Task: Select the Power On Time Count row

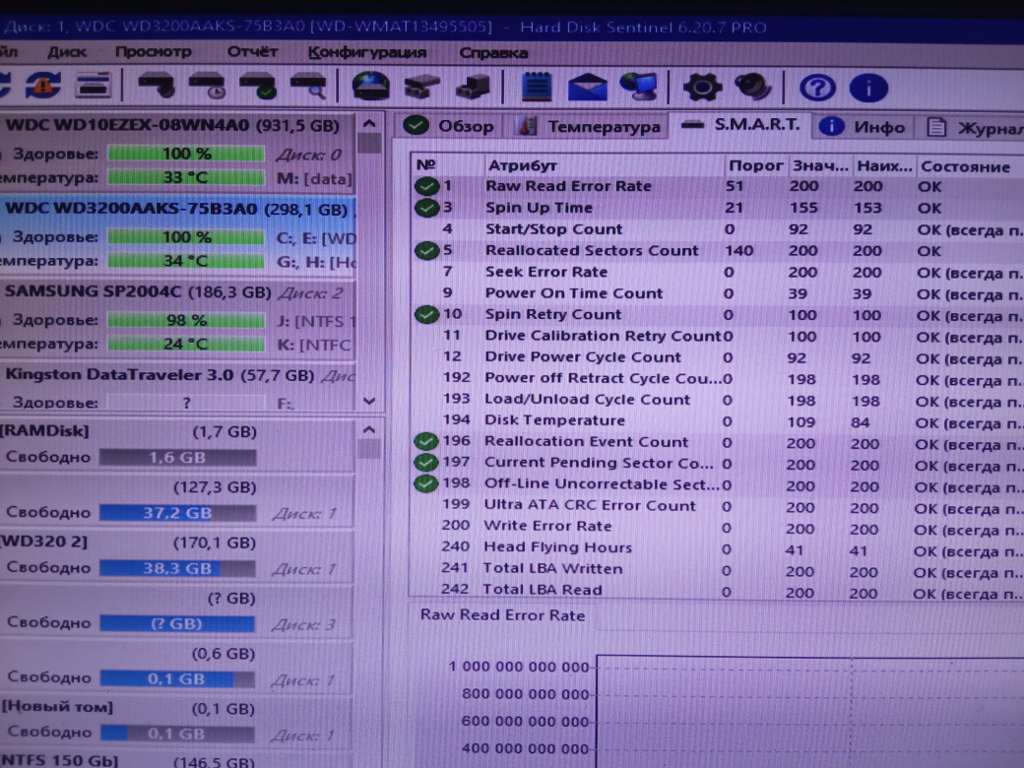Action: coord(716,294)
